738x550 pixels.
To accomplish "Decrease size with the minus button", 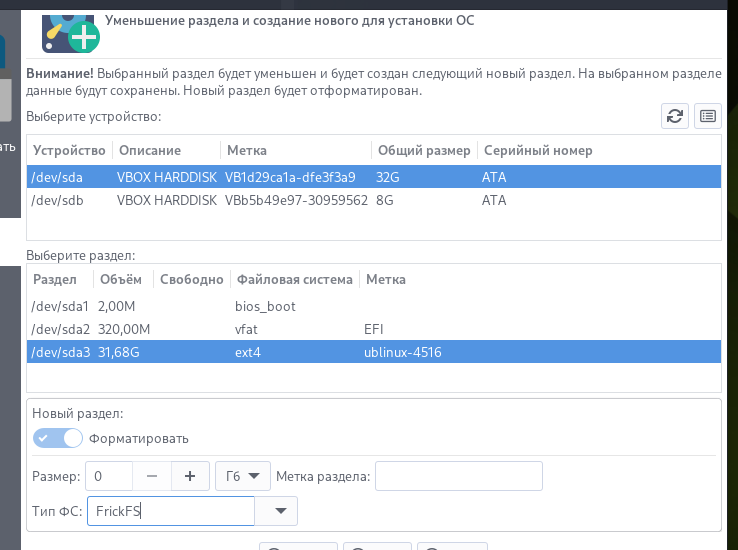I will 152,476.
